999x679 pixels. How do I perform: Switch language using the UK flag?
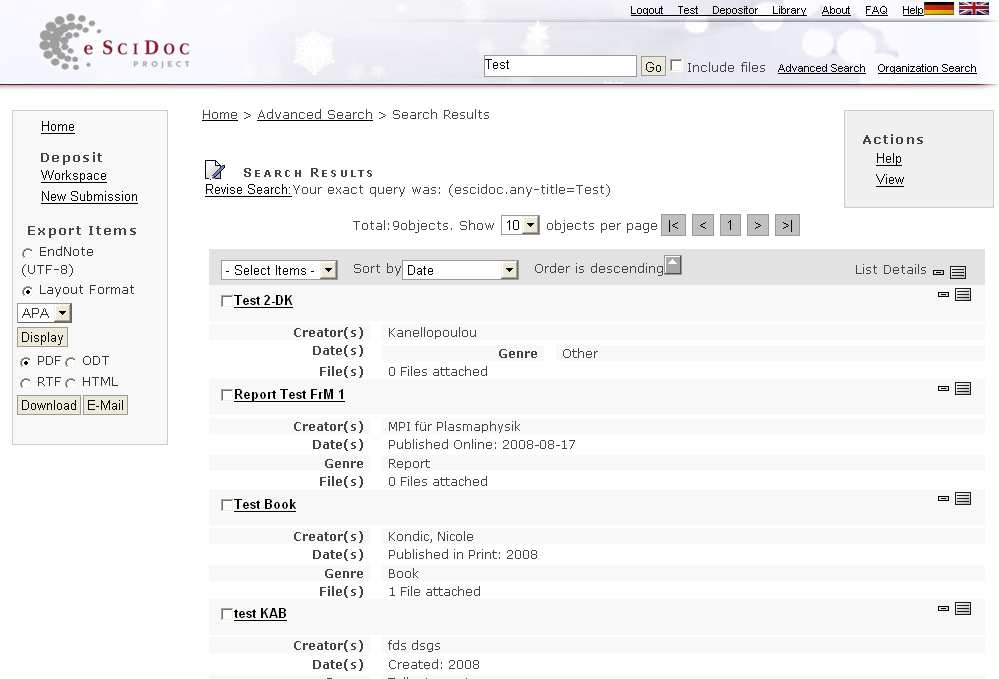click(x=973, y=9)
